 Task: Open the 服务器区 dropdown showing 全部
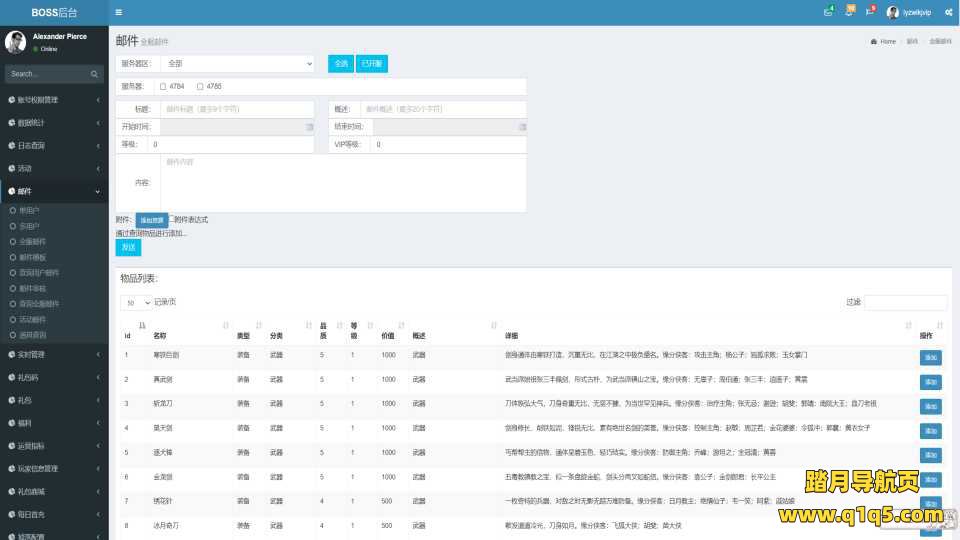point(238,64)
